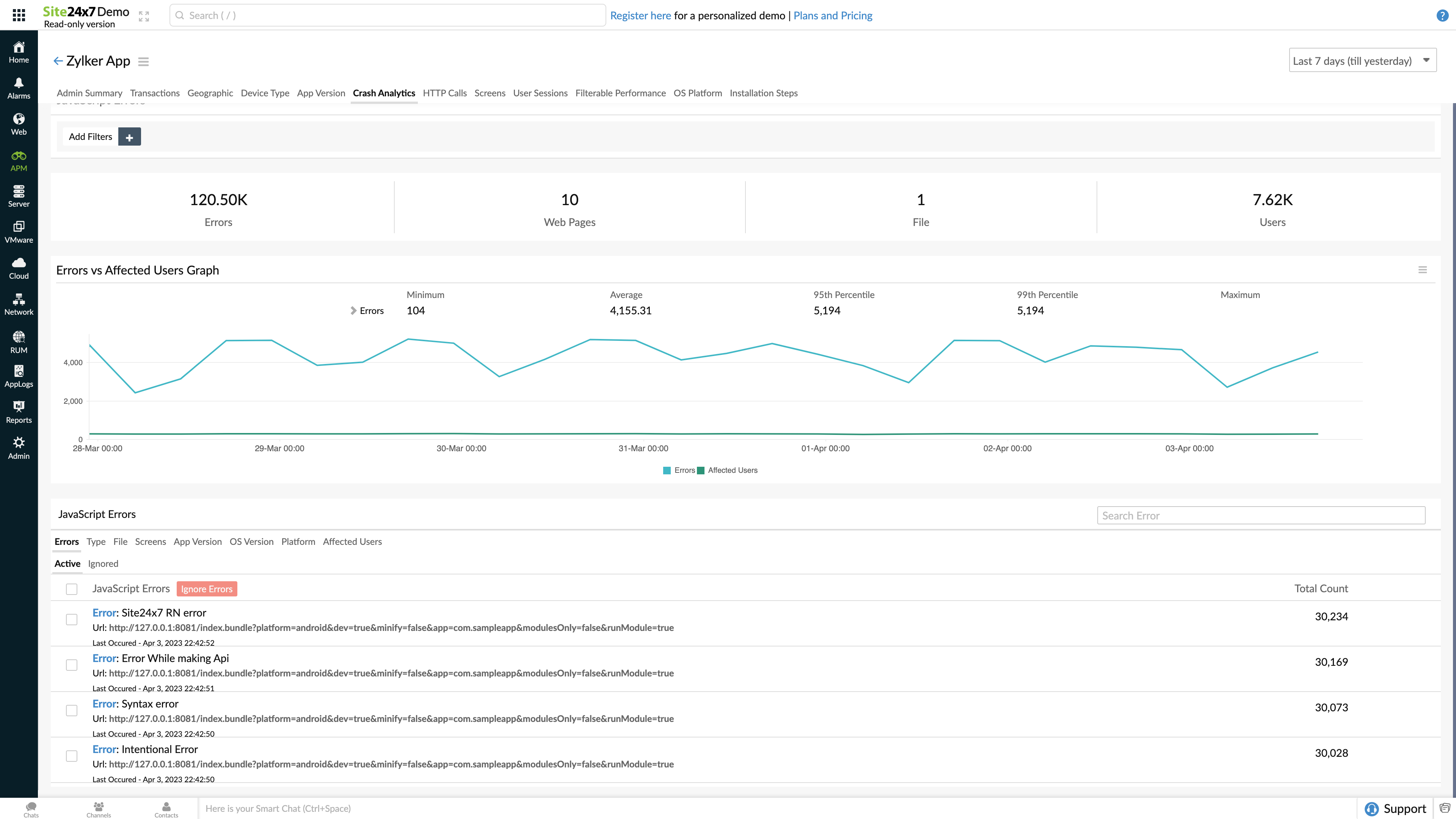Select the checkbox for Syntax error
Image resolution: width=1456 pixels, height=819 pixels.
[x=72, y=711]
